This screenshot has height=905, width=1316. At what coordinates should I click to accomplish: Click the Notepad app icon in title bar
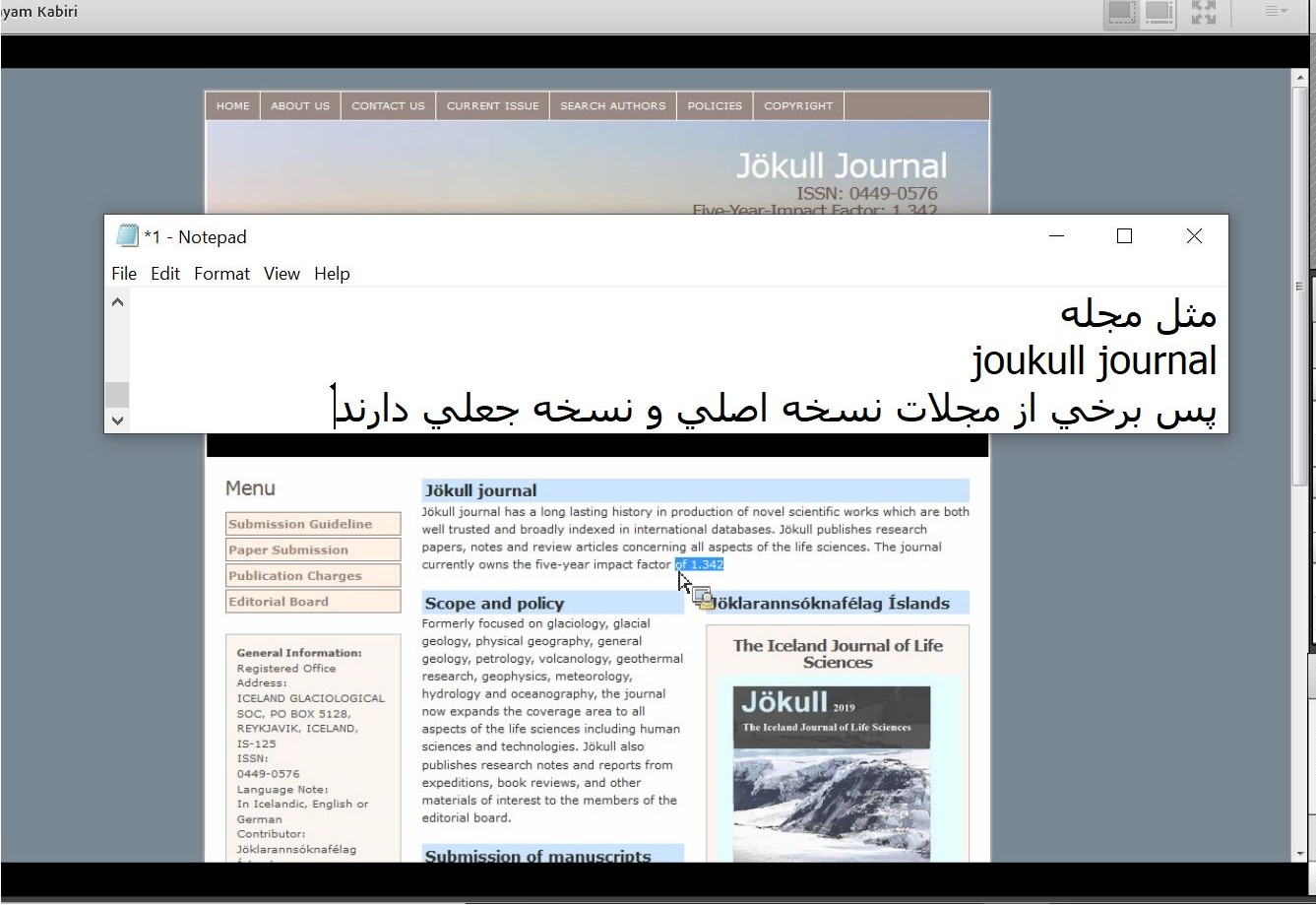[127, 236]
